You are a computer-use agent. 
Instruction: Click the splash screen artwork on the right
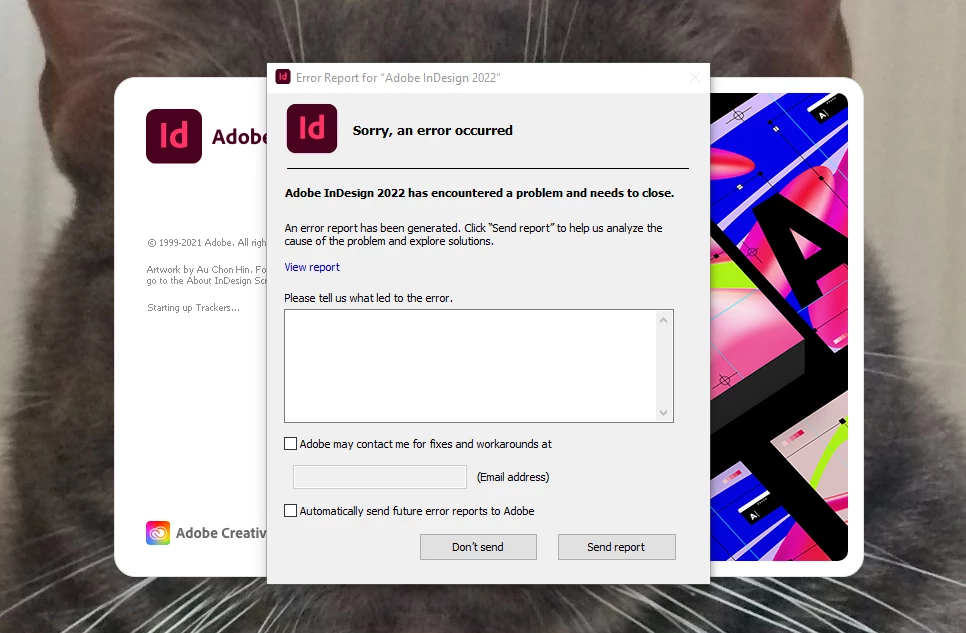[779, 327]
